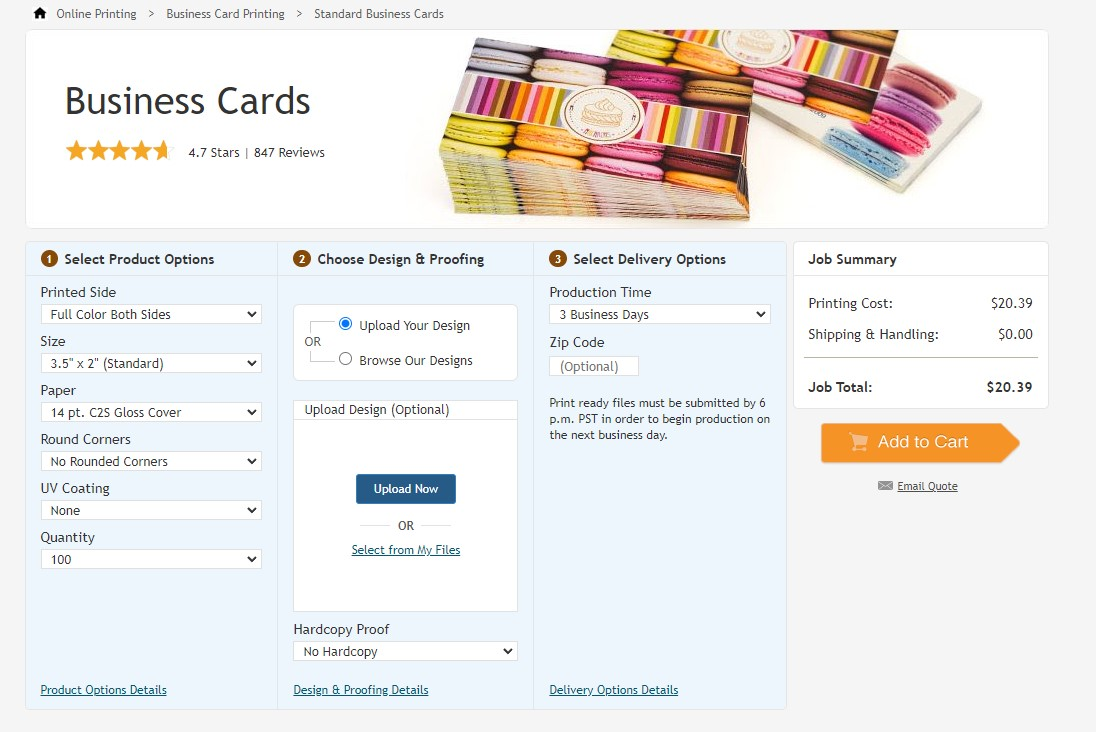The image size is (1096, 732).
Task: Go to Online Printing breadcrumb link
Action: [96, 13]
